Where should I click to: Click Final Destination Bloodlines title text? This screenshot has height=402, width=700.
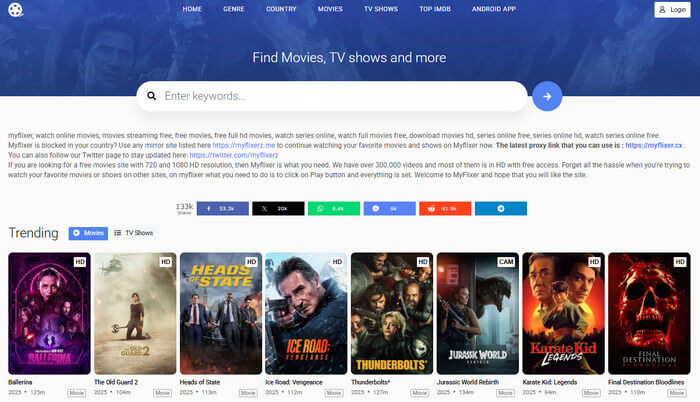coord(646,382)
